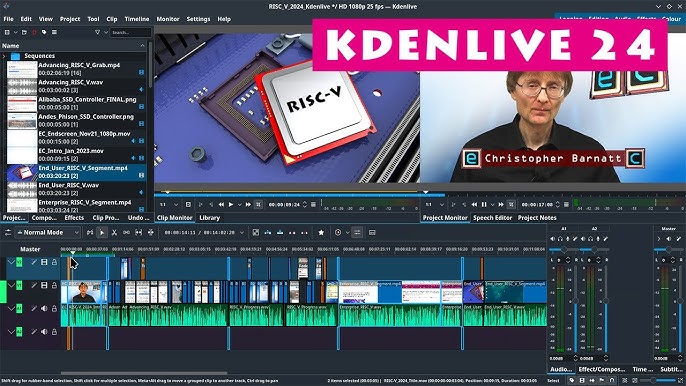Open the audio mixer toggle icon in timeline toolbar
The height and width of the screenshot is (386, 686).
(x=357, y=232)
